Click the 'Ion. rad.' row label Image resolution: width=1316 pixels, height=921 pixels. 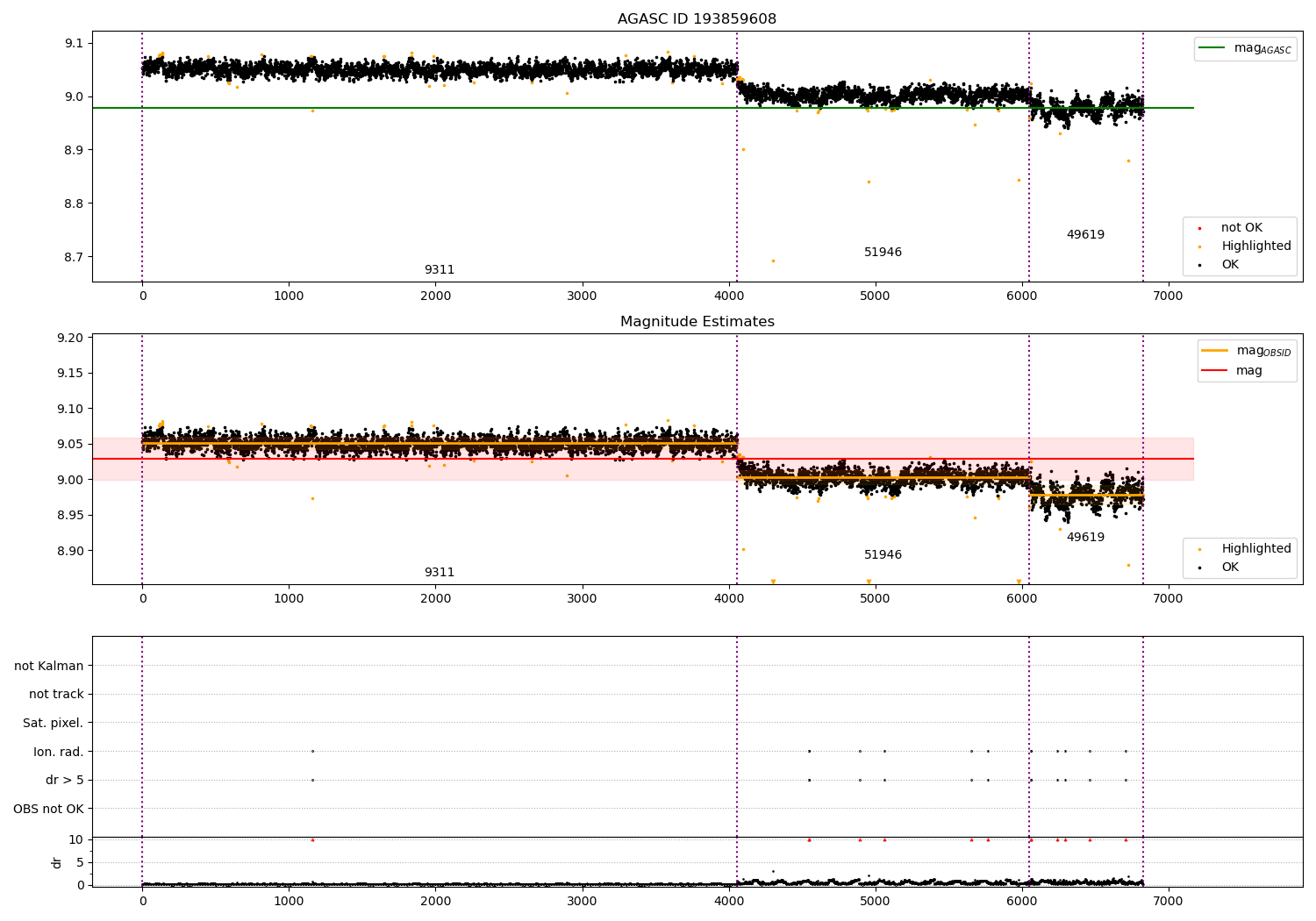(x=59, y=753)
